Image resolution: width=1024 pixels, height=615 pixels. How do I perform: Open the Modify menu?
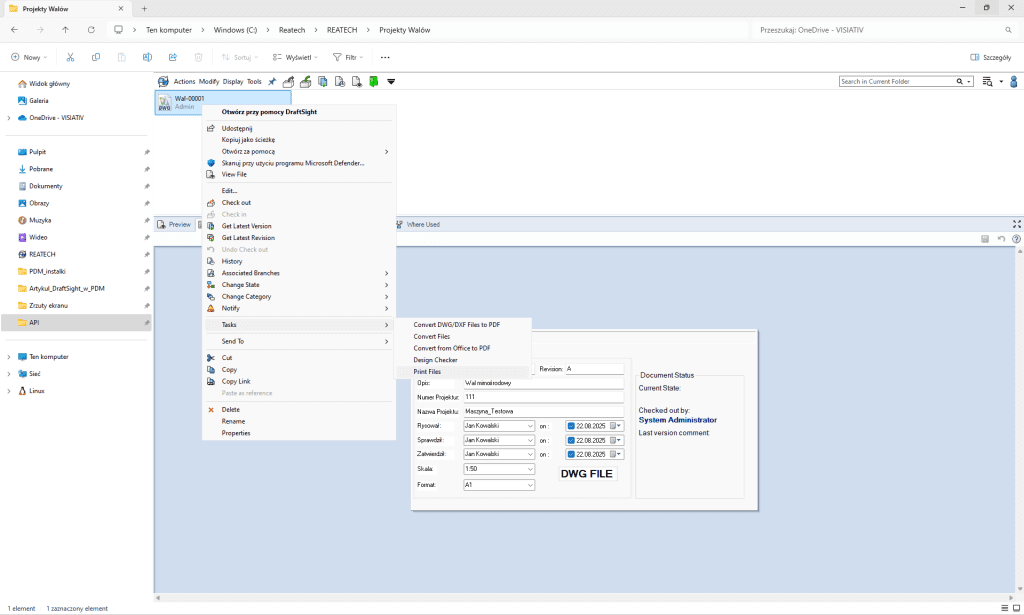pyautogui.click(x=209, y=82)
